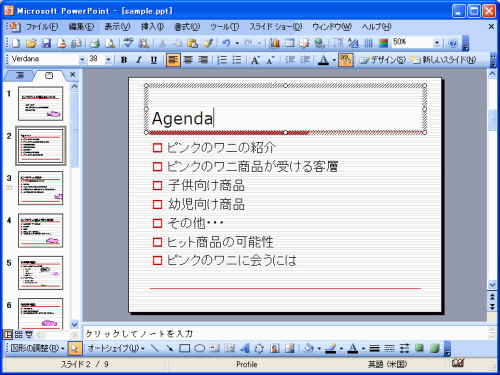Open the font size 38 dropdown
This screenshot has width=500, height=375.
pos(108,60)
